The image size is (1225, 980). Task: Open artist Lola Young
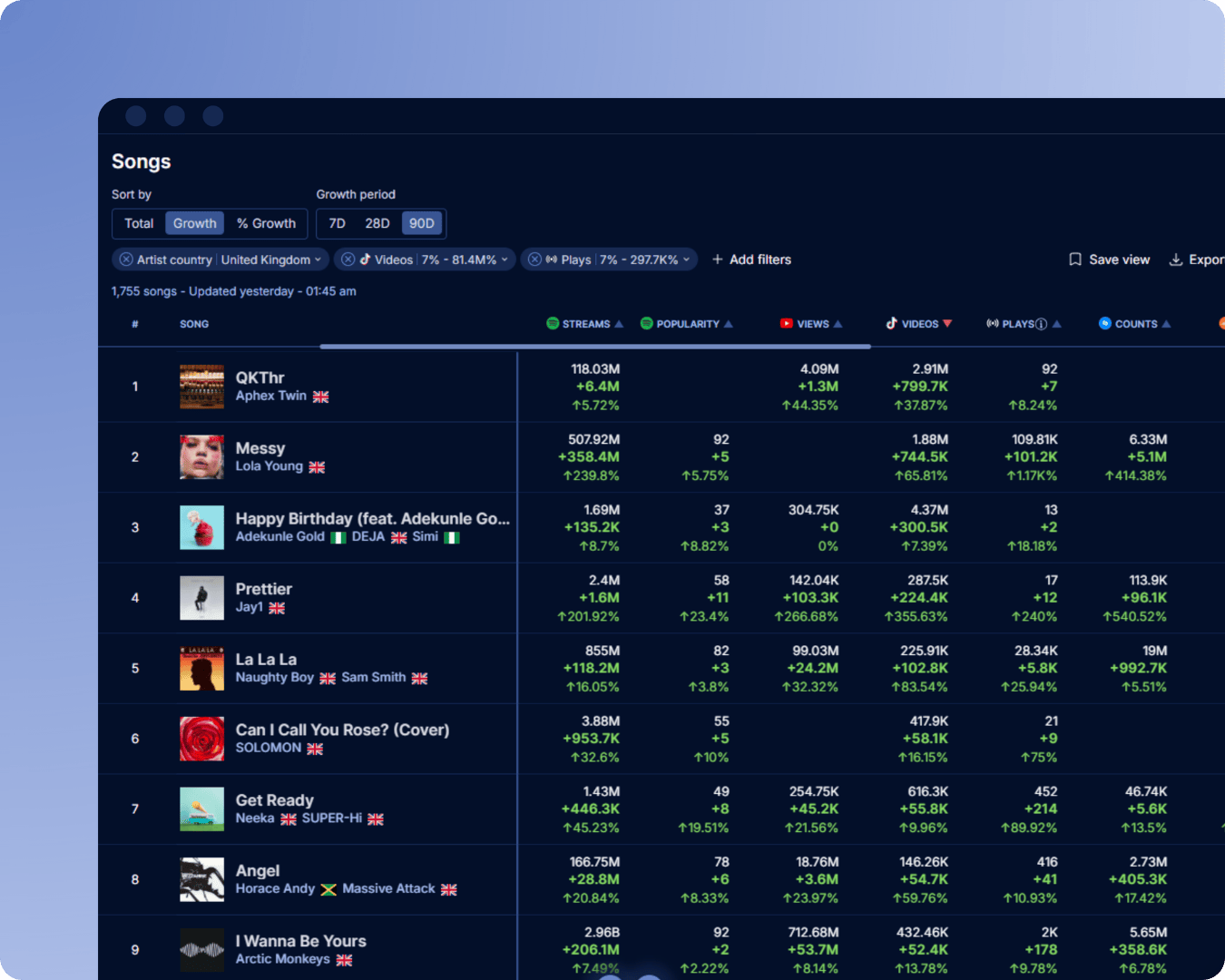(269, 465)
